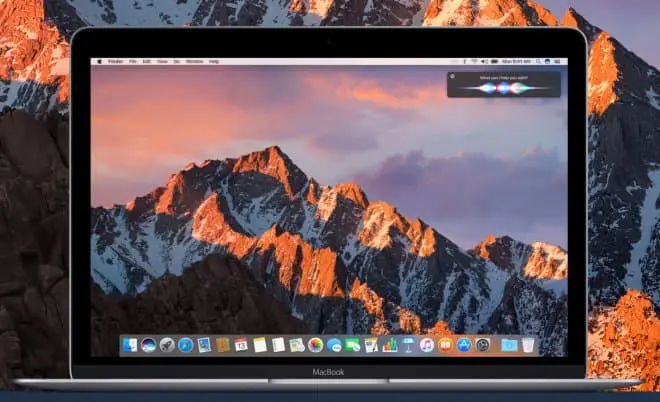This screenshot has height=402, width=660.
Task: Open Maps icon in dock
Action: (297, 345)
